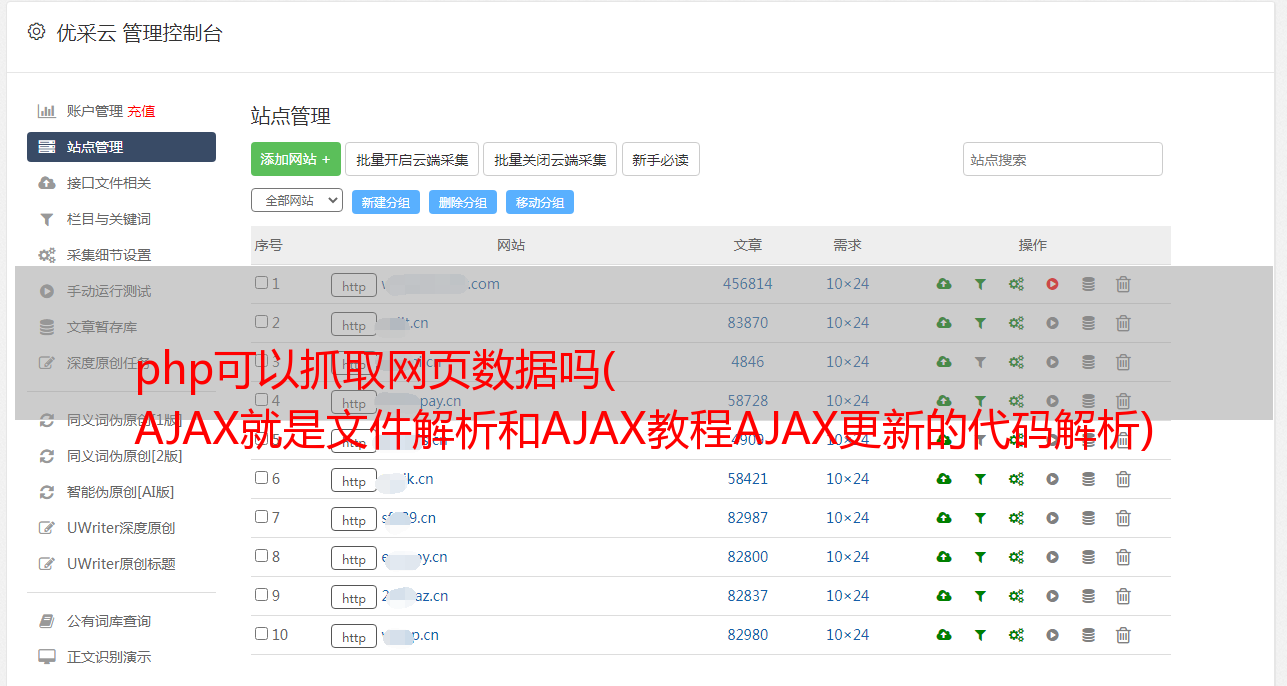Screen dimensions: 1287x686
Task: Click the trash icon in row 1
Action: click(x=1123, y=284)
